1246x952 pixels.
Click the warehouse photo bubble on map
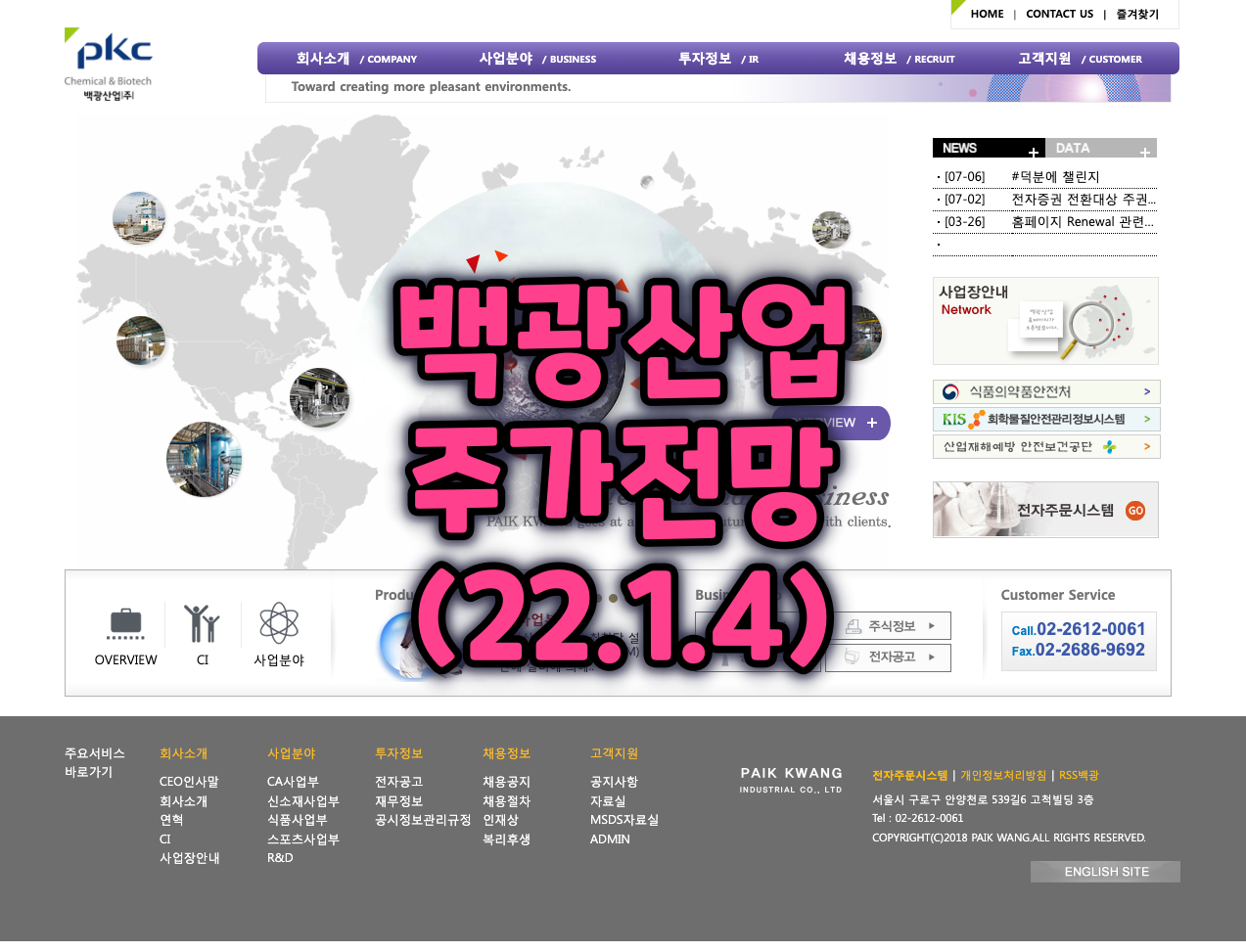click(x=141, y=340)
